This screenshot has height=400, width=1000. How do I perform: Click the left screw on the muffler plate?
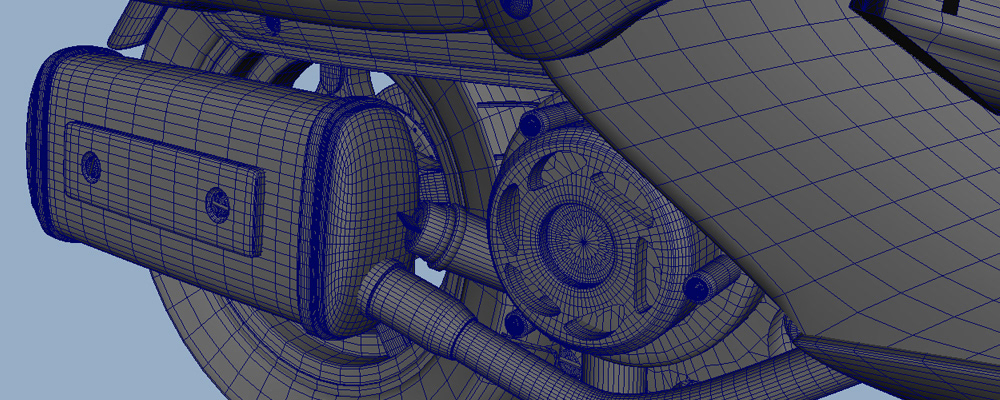(91, 167)
